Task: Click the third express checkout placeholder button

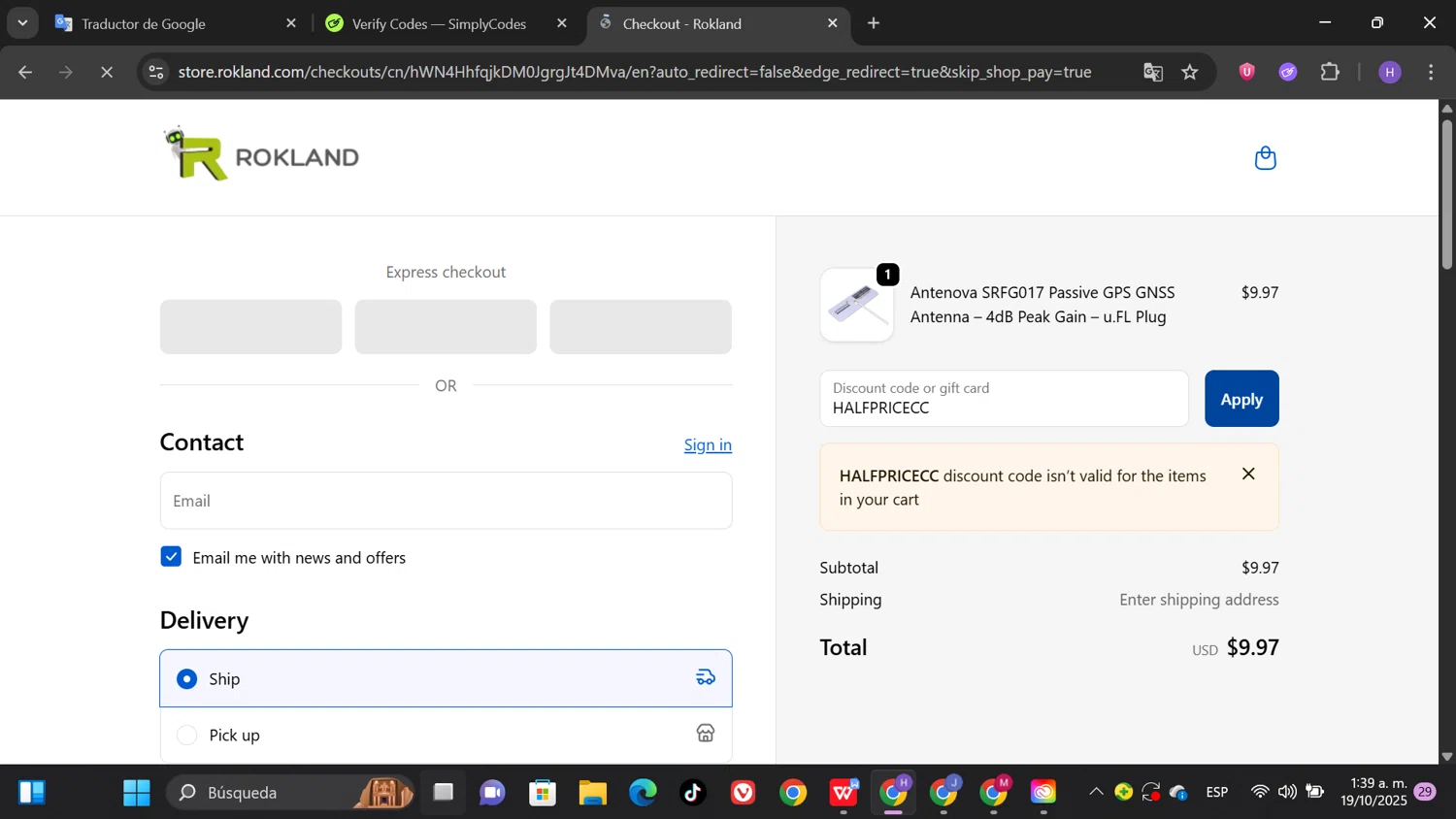Action: tap(641, 327)
